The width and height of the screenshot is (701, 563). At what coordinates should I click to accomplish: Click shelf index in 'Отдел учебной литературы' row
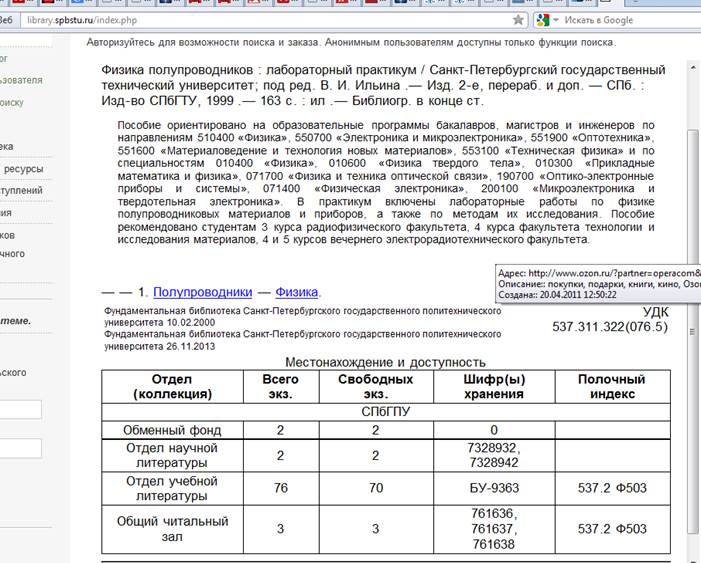click(x=612, y=488)
